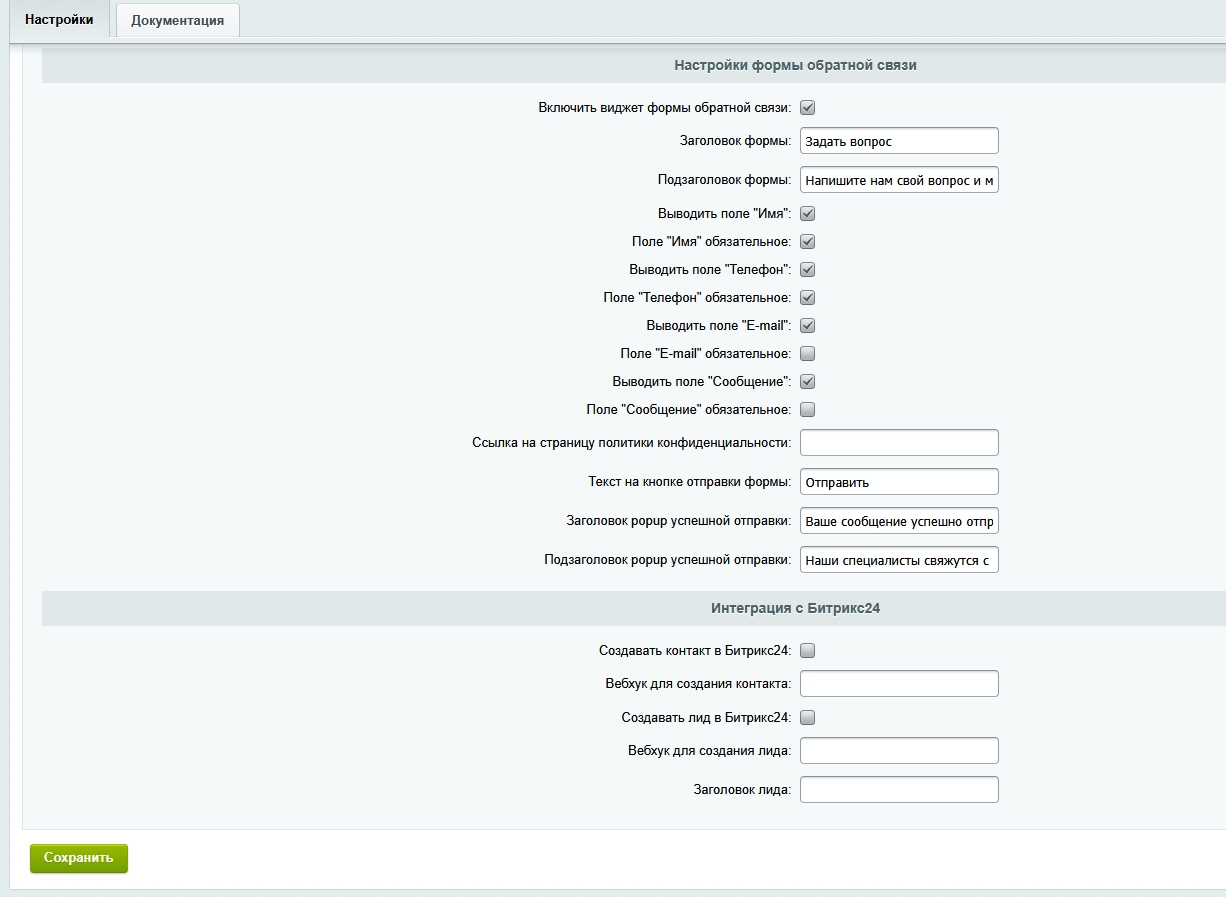Image resolution: width=1226 pixels, height=897 pixels.
Task: Enable Создавать лид в Битрикс24 checkbox
Action: click(808, 718)
